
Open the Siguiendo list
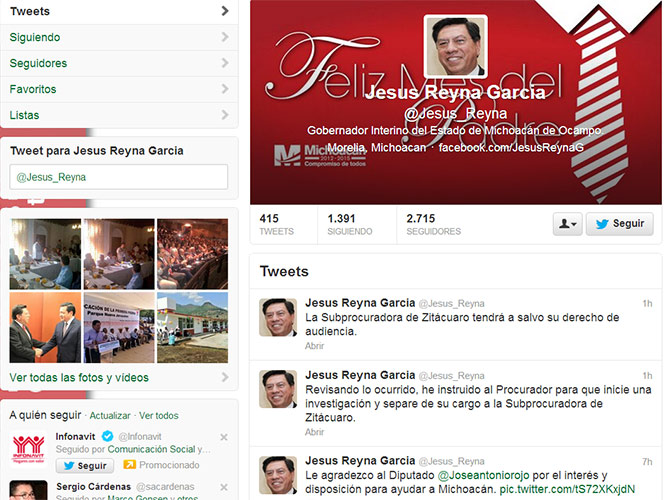pos(119,37)
